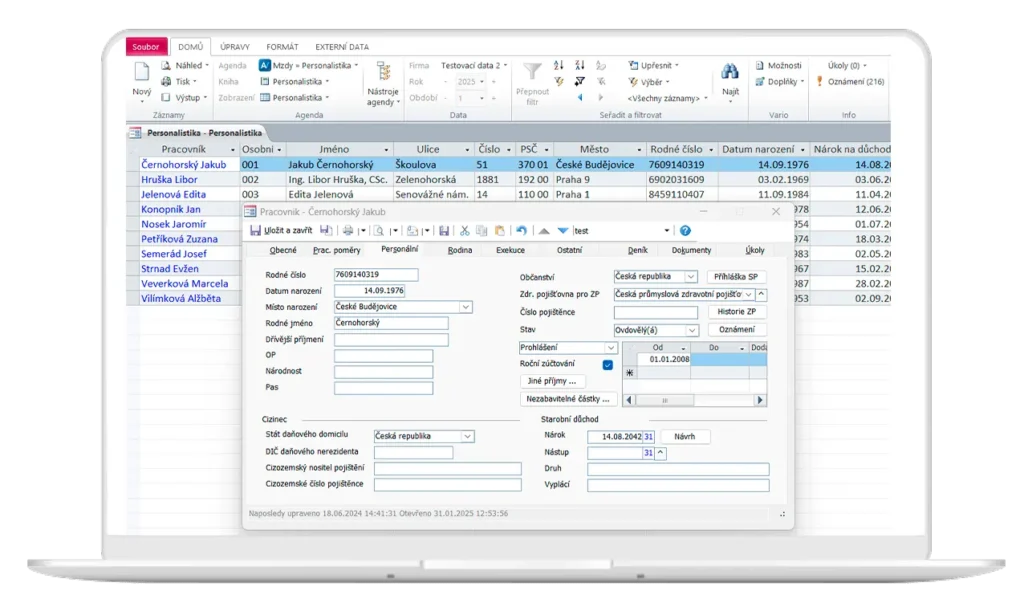Expand the Stav dropdown
This screenshot has width=1024, height=615.
coord(691,329)
